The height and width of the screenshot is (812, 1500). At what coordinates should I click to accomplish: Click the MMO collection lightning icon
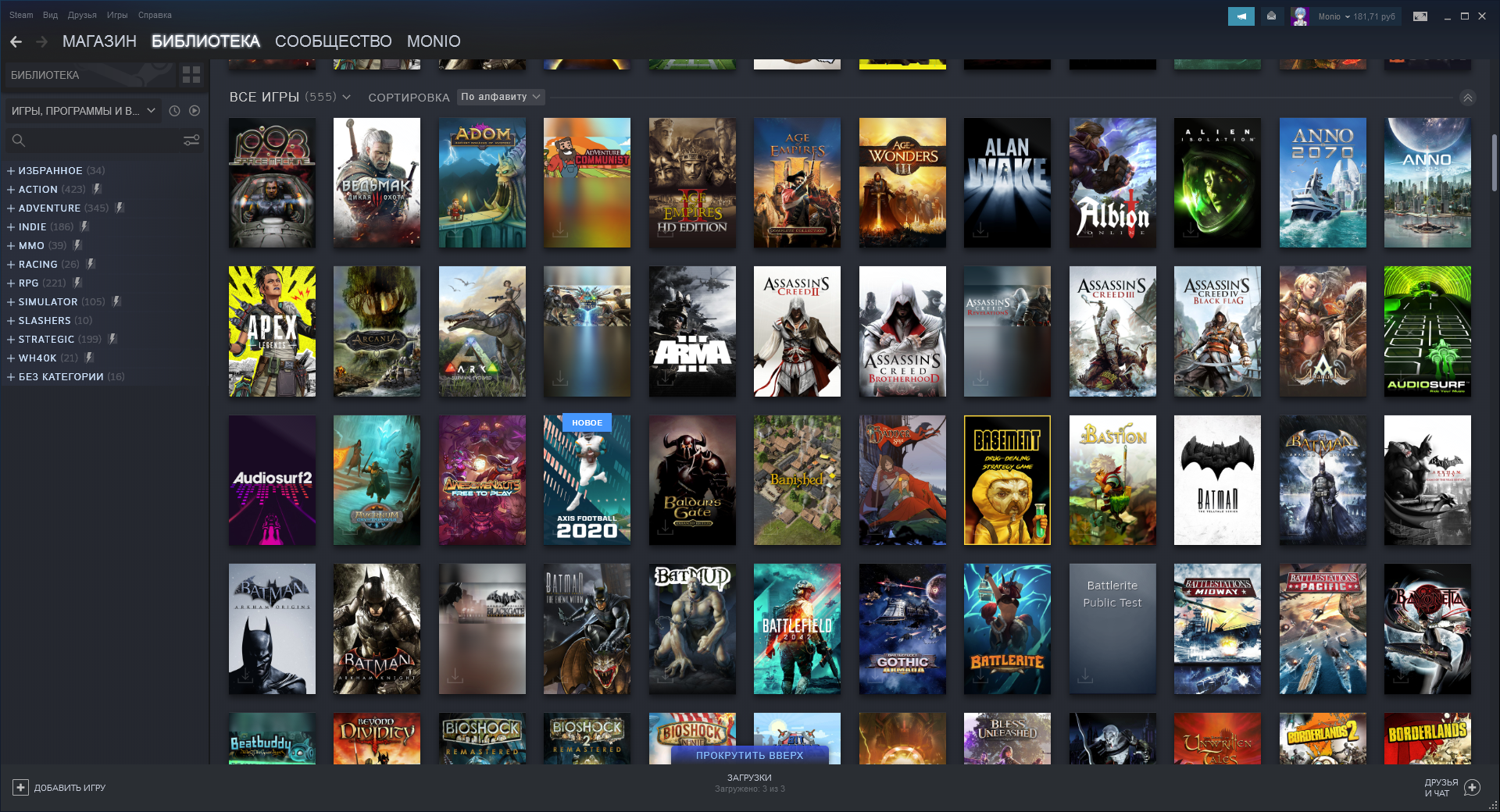point(77,245)
